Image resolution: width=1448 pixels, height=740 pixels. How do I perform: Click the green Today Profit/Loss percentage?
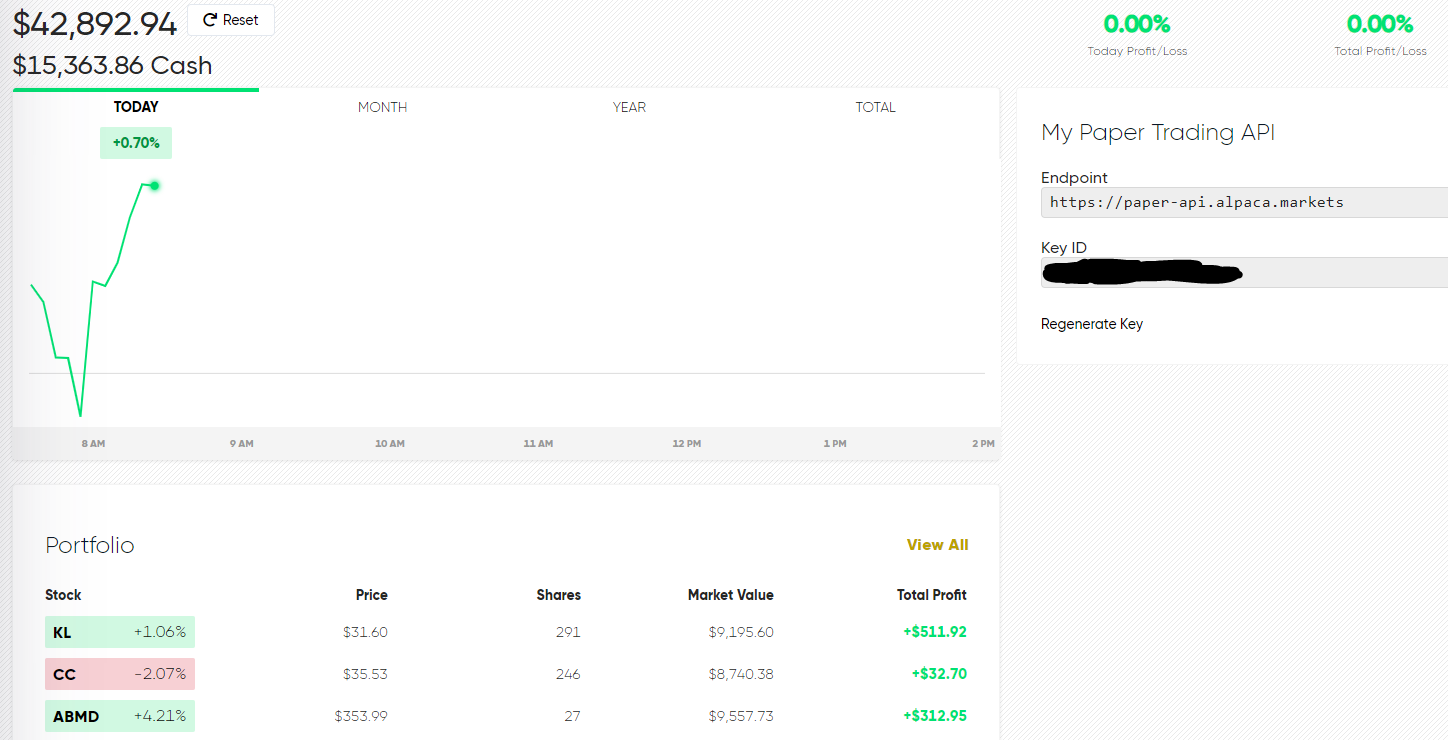click(1136, 23)
